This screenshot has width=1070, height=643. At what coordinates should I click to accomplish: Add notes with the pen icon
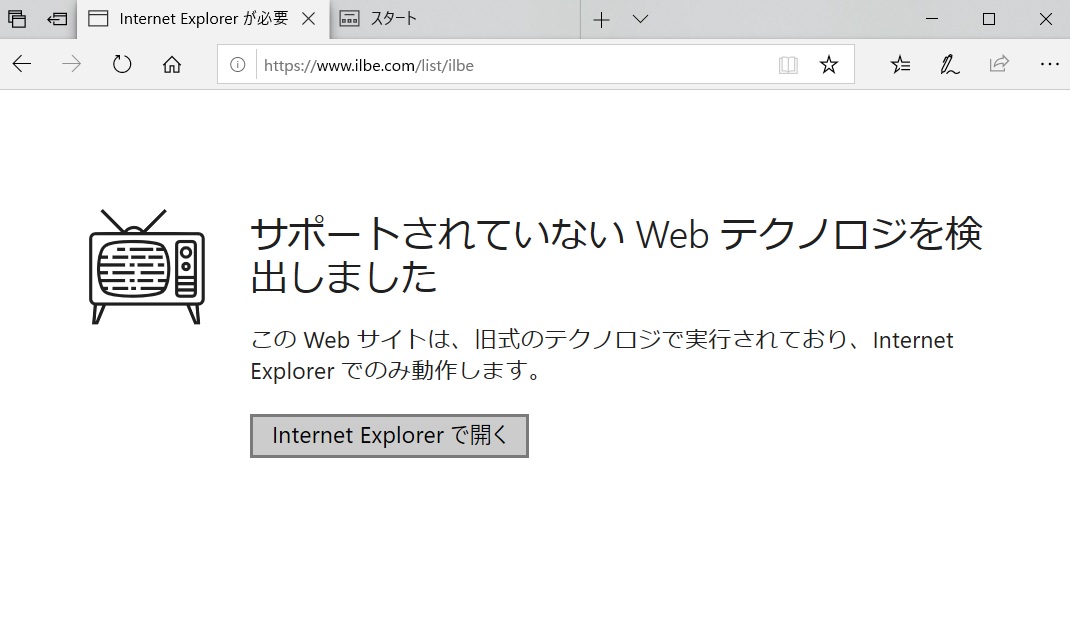pos(949,65)
